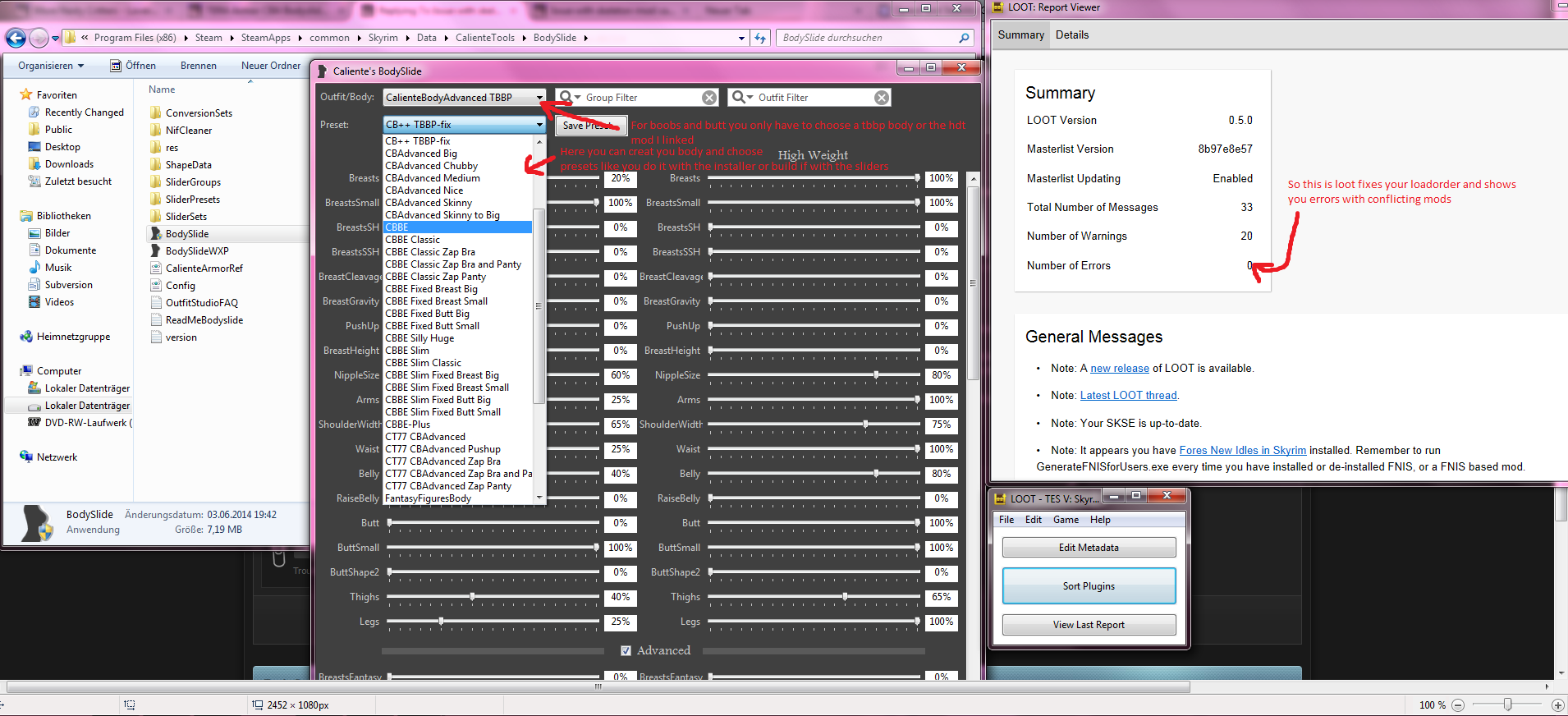Click the Brennen toolbar button in Explorer

[x=199, y=66]
